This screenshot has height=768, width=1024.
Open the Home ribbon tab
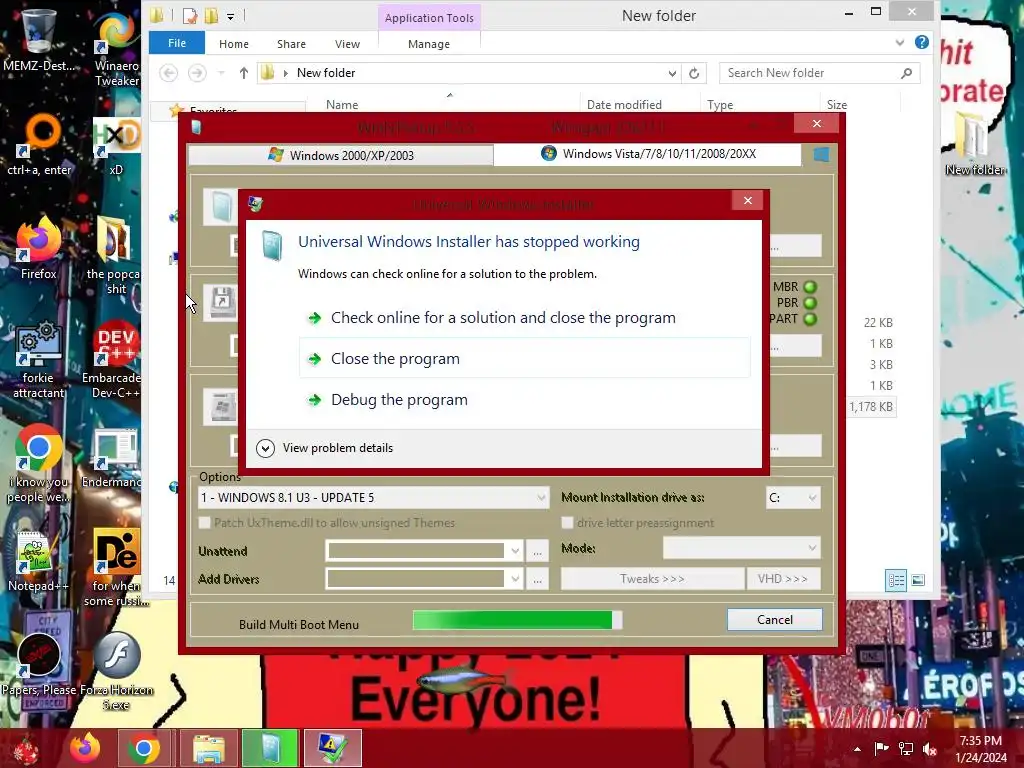(234, 44)
